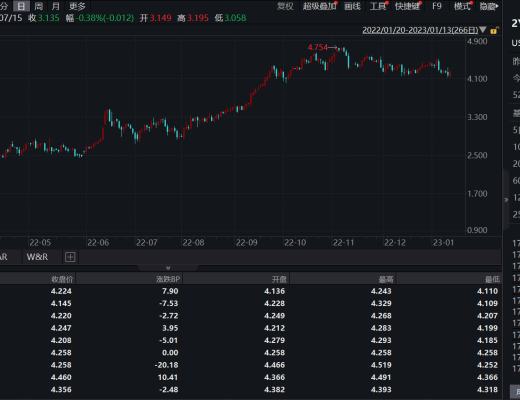
Task: Select the closing price cell 4.224
Action: (x=61, y=291)
